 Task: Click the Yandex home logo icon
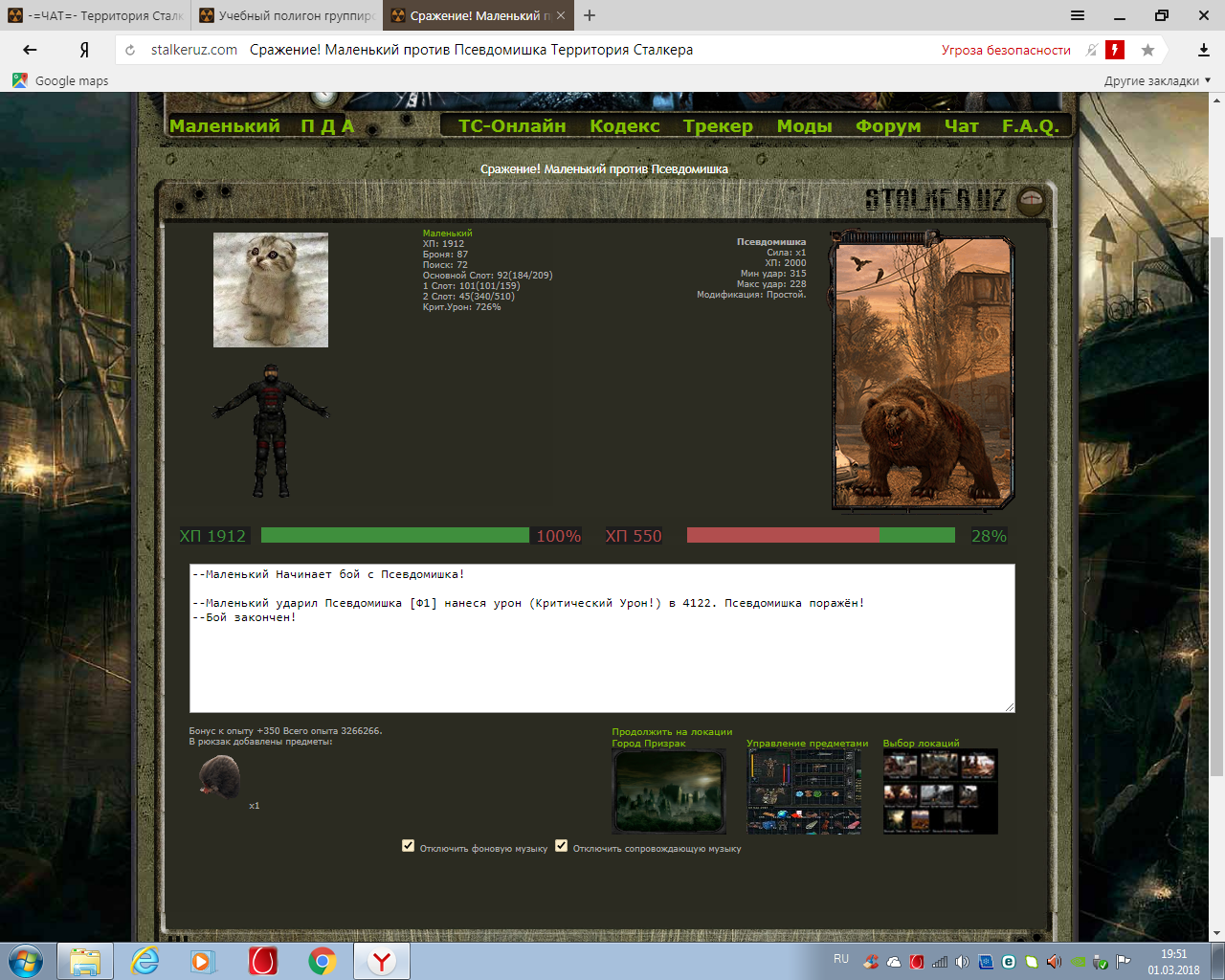pyautogui.click(x=84, y=50)
